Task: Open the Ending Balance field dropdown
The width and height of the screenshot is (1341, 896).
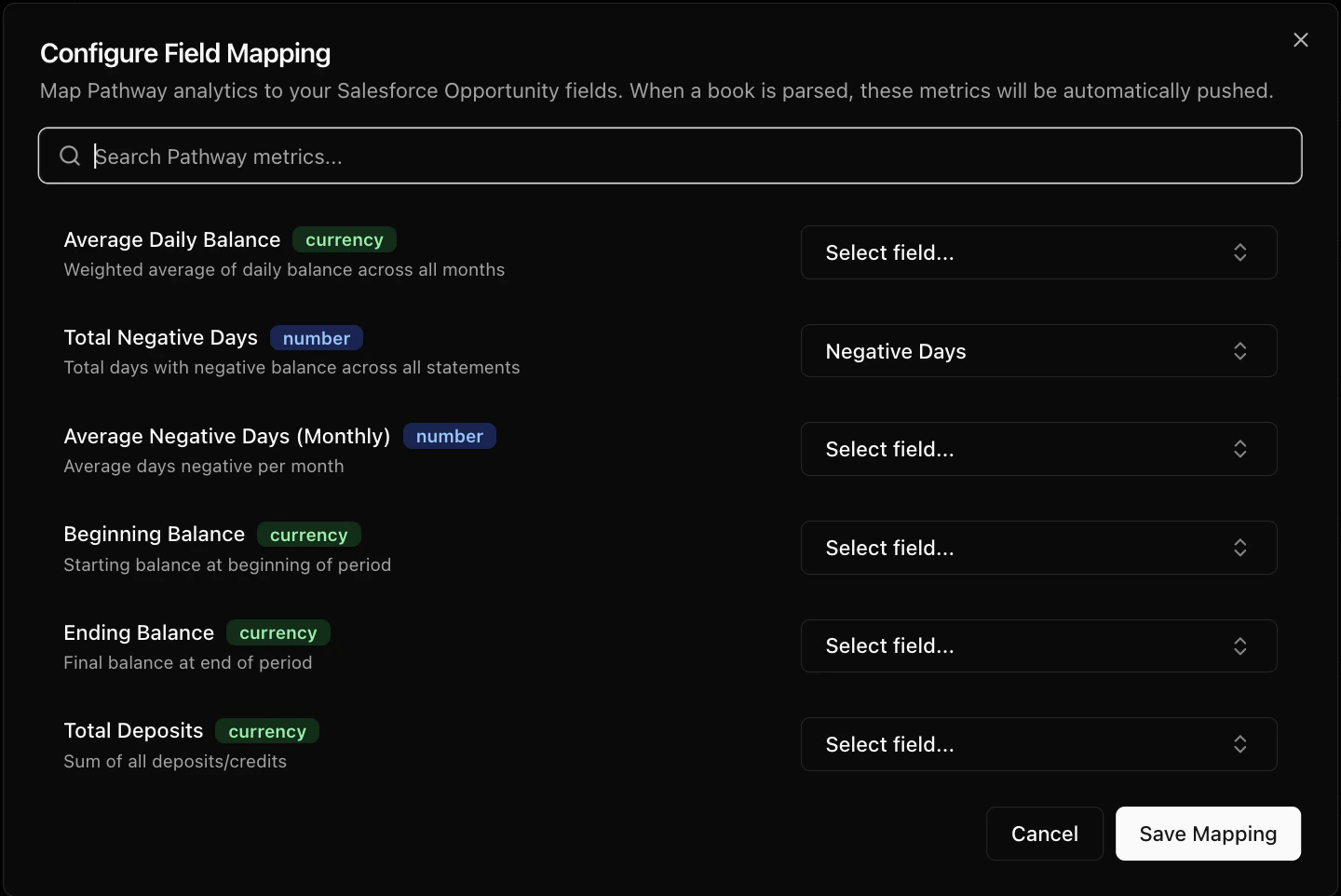Action: 1038,645
